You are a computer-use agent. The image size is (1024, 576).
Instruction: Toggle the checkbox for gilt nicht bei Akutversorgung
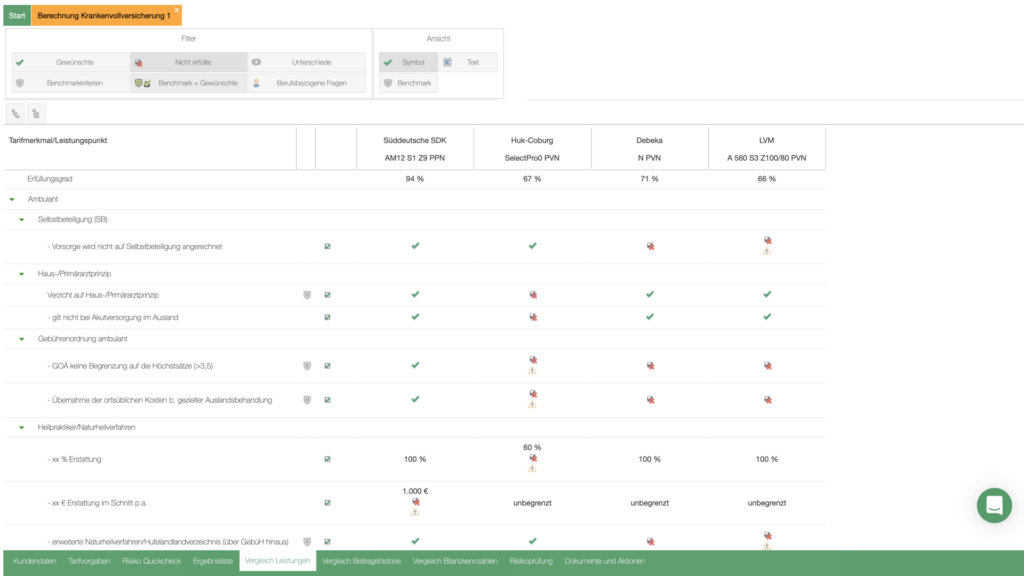tap(327, 317)
